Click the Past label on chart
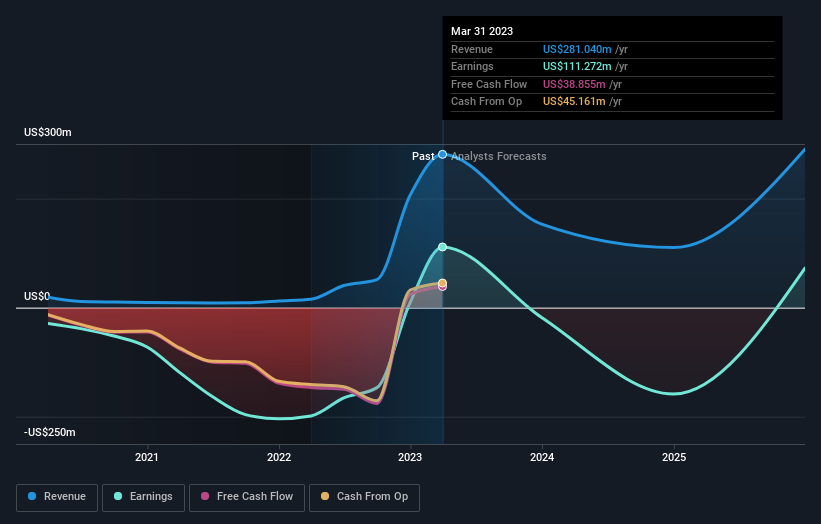Image resolution: width=821 pixels, height=524 pixels. 423,156
